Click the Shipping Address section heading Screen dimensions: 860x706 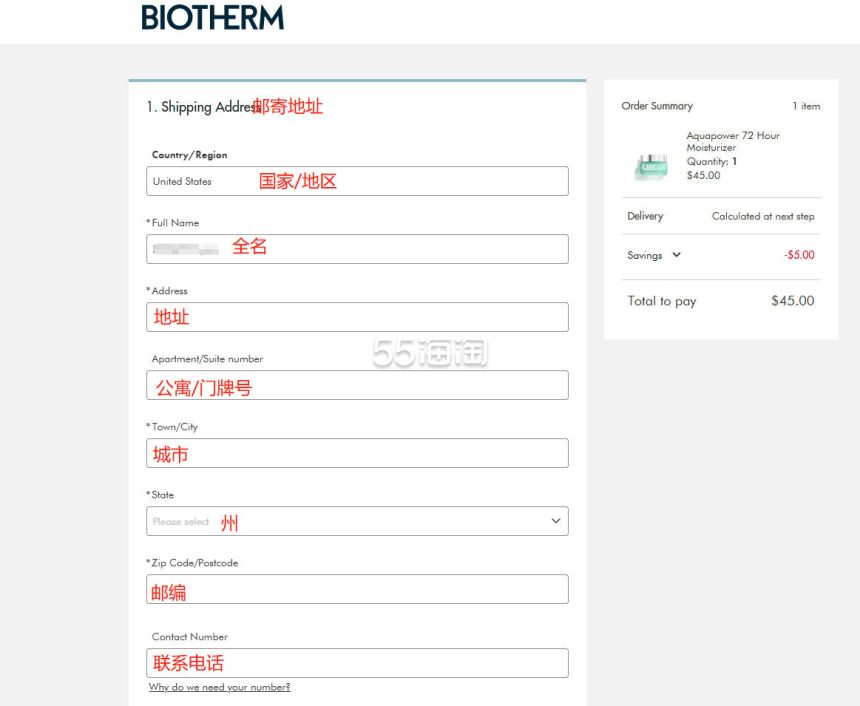pos(204,107)
